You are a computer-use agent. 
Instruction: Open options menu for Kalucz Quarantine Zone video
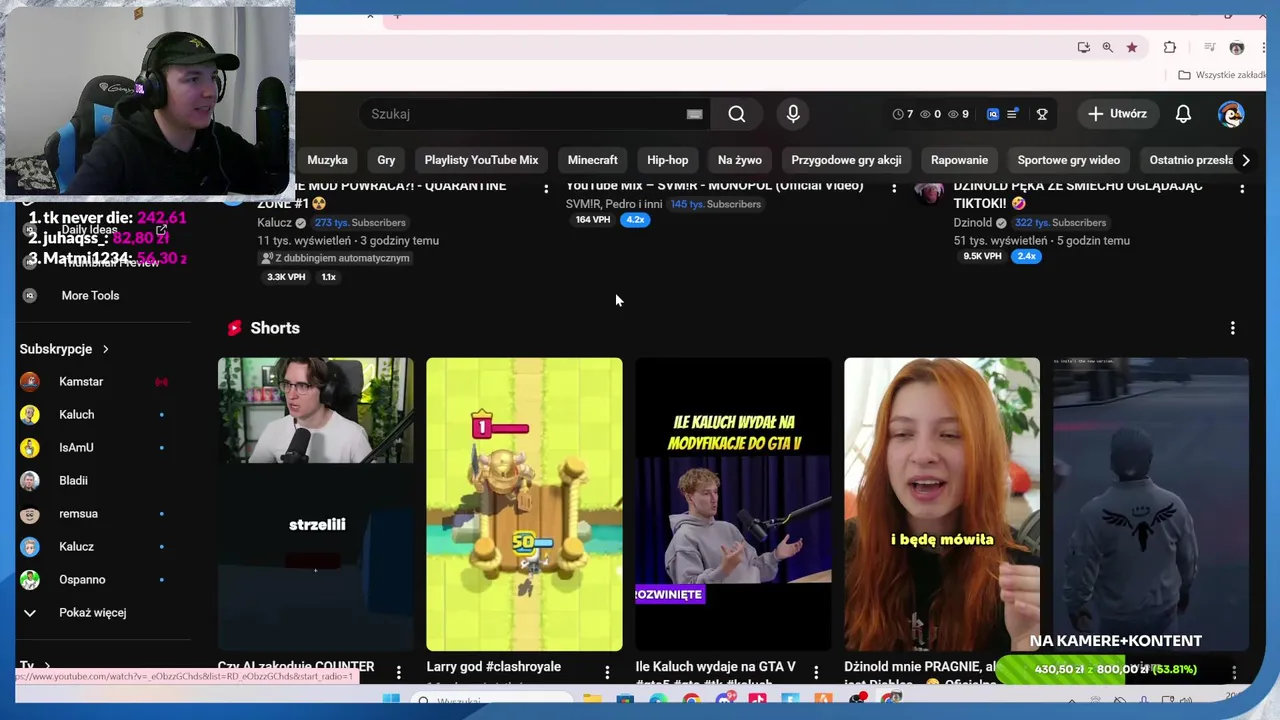[546, 188]
